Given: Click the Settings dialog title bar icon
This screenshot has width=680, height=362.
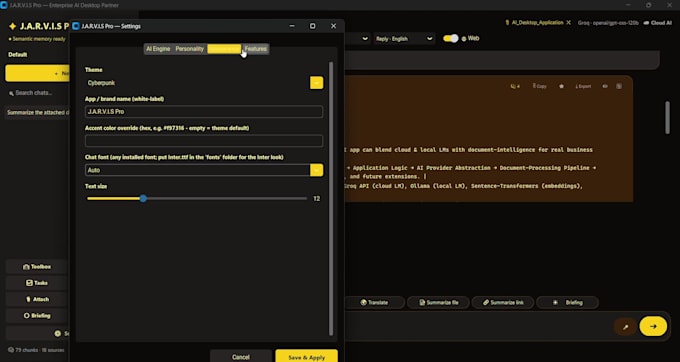Looking at the screenshot, I should tap(76, 26).
